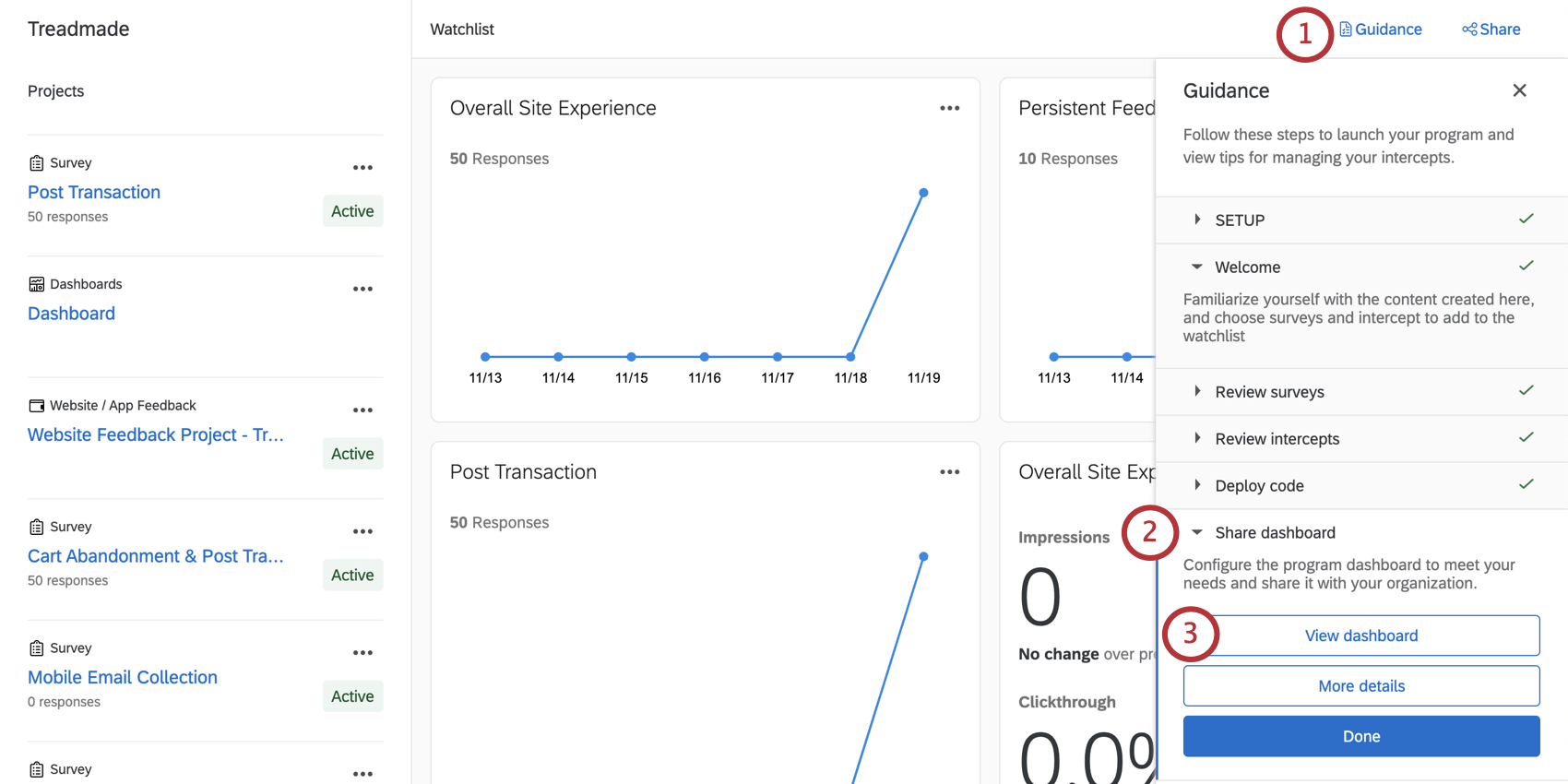This screenshot has width=1568, height=784.
Task: Expand the Deploy code step
Action: point(1197,485)
